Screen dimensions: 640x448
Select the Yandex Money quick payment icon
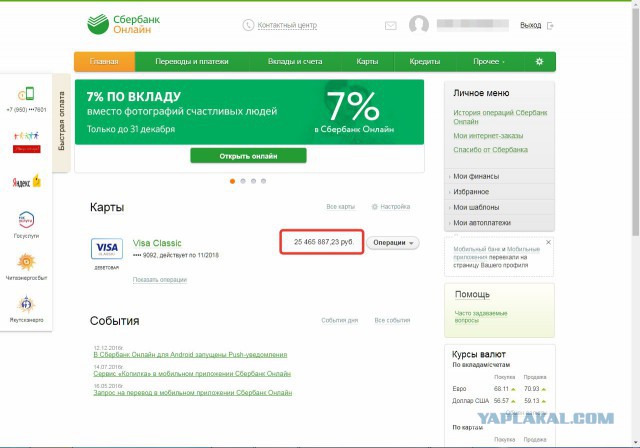click(27, 181)
